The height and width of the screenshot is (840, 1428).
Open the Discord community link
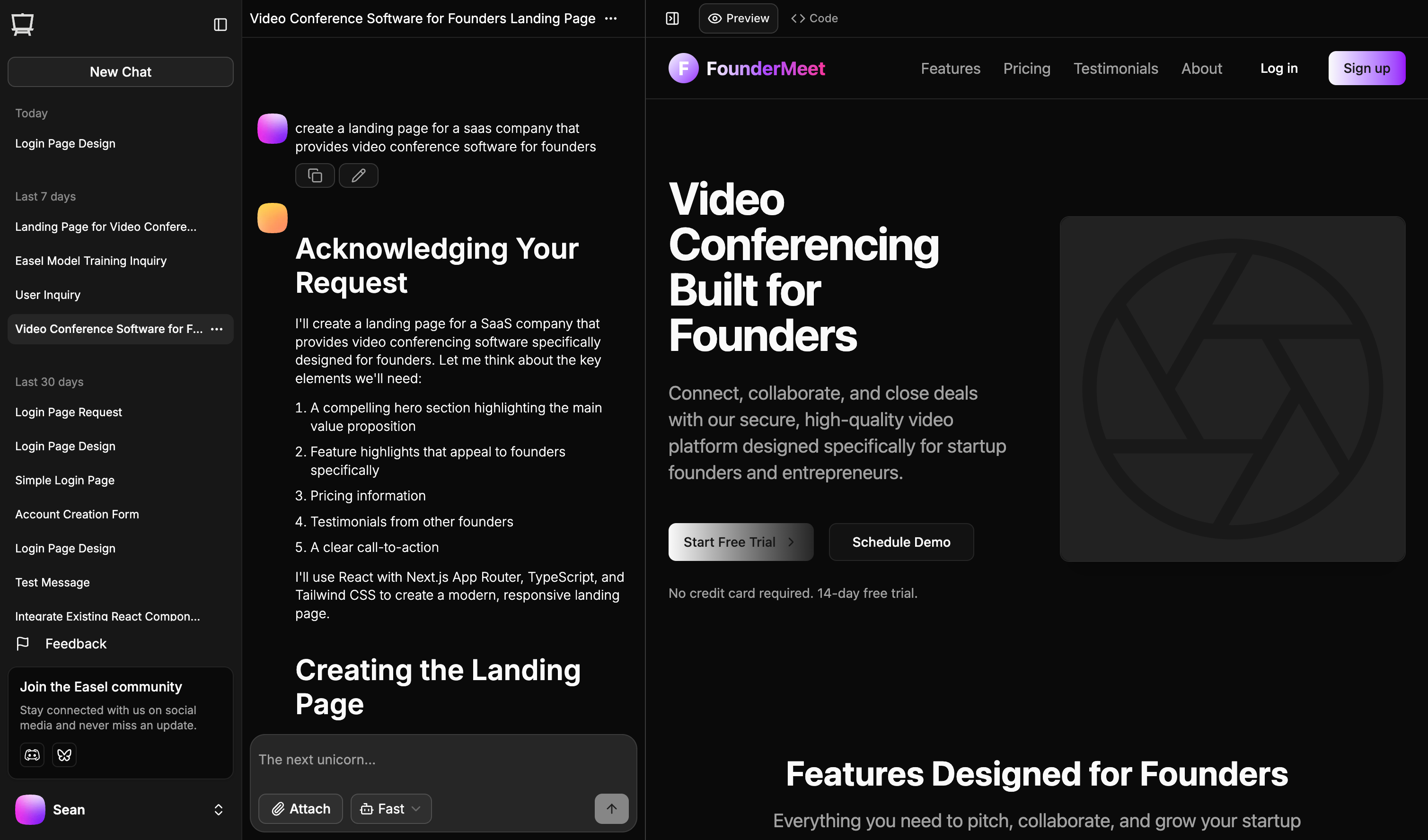pos(32,754)
